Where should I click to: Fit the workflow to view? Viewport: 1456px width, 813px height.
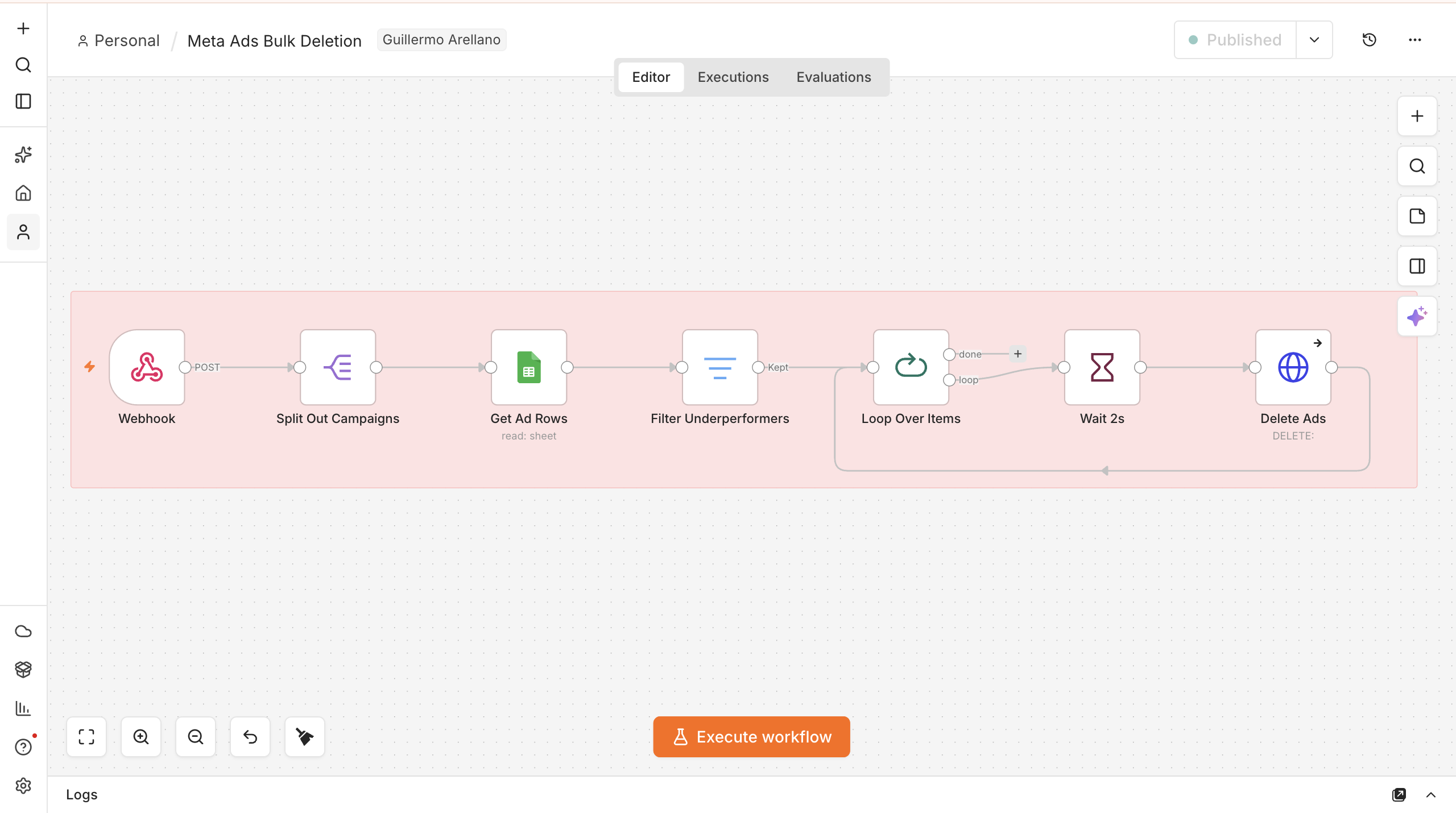click(86, 737)
